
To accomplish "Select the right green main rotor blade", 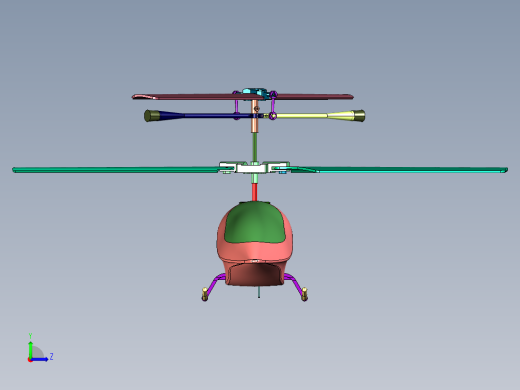I will (400, 170).
